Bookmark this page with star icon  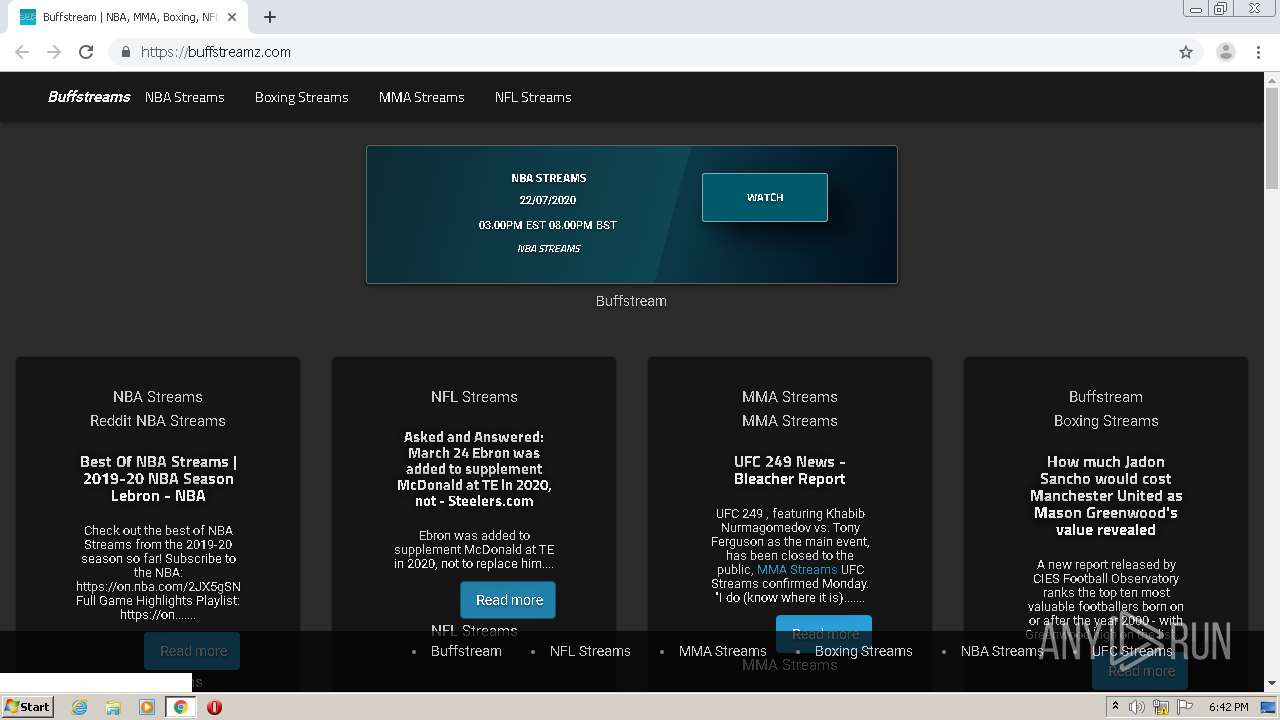(x=1186, y=52)
